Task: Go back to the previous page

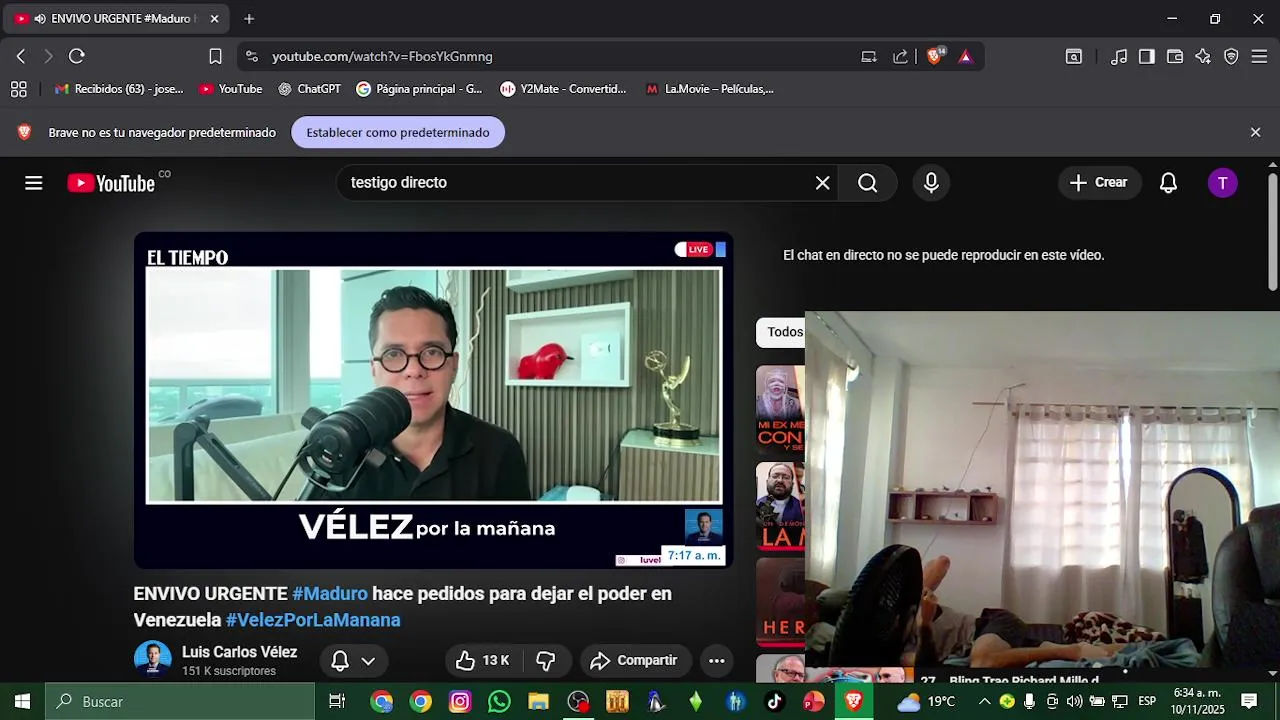Action: (21, 57)
